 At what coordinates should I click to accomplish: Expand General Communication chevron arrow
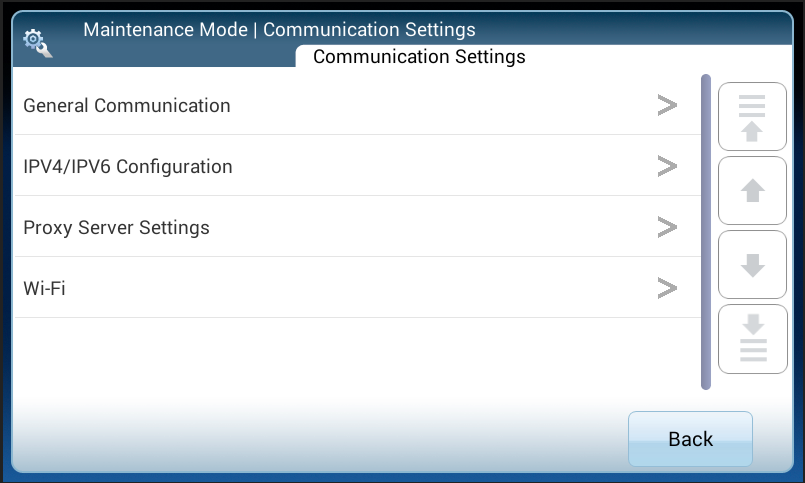(667, 106)
